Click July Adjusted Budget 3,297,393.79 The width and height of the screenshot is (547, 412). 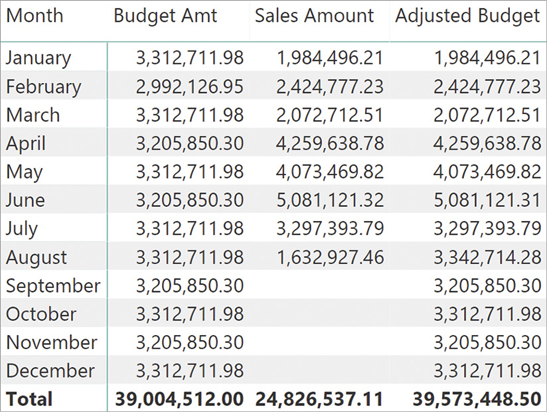(x=487, y=229)
